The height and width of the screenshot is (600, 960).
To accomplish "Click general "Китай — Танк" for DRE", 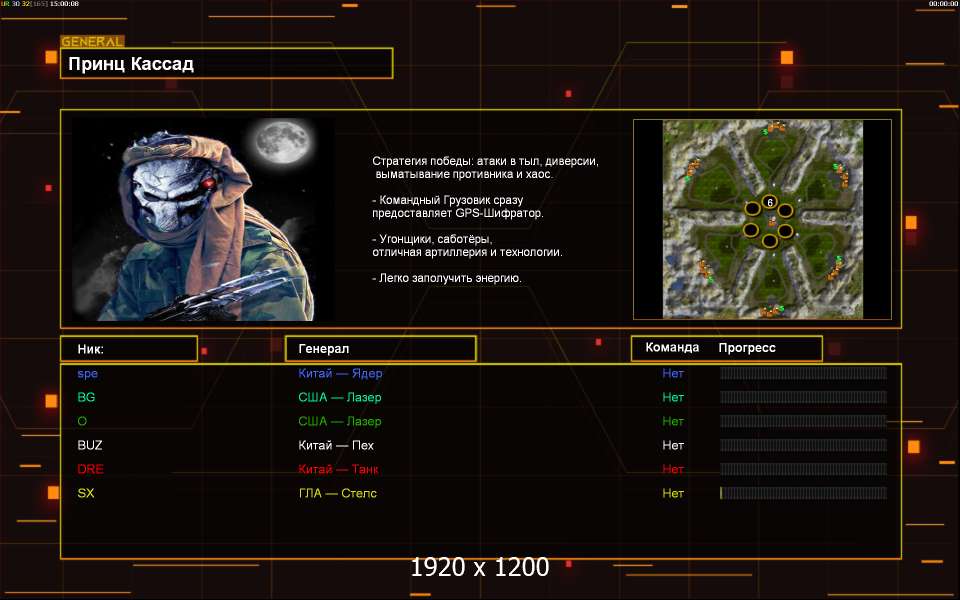I will point(338,469).
